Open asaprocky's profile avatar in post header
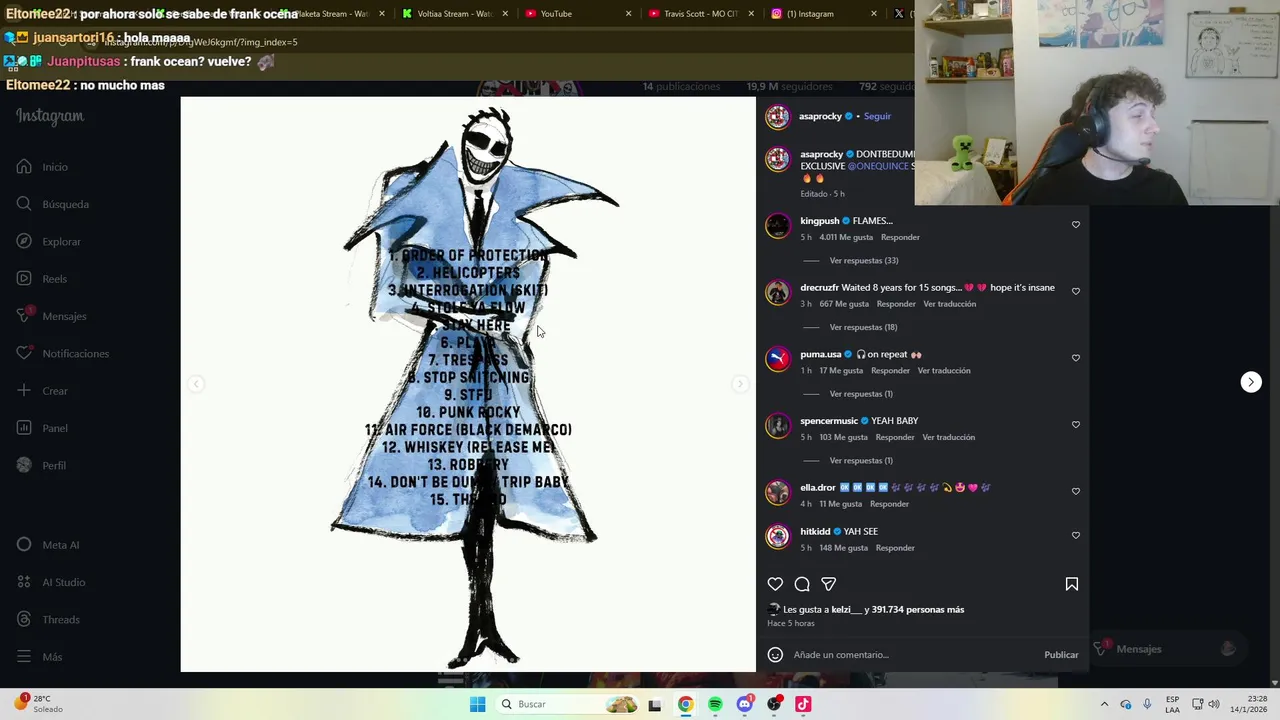This screenshot has height=720, width=1280. pyautogui.click(x=778, y=116)
